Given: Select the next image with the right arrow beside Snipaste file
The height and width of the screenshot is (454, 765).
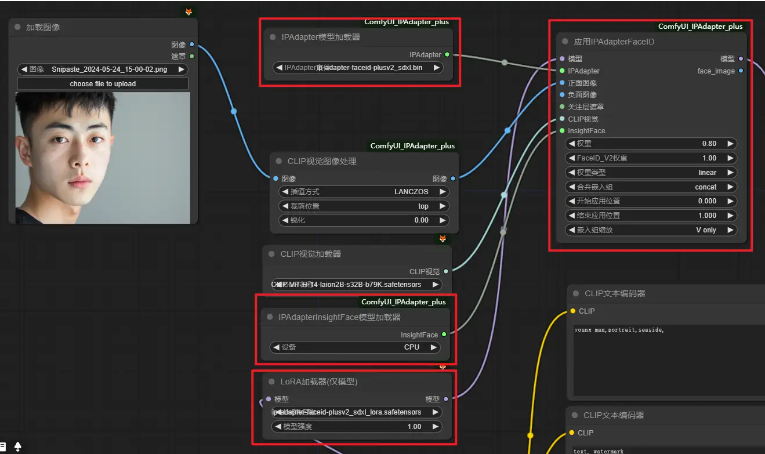Looking at the screenshot, I should (x=181, y=69).
